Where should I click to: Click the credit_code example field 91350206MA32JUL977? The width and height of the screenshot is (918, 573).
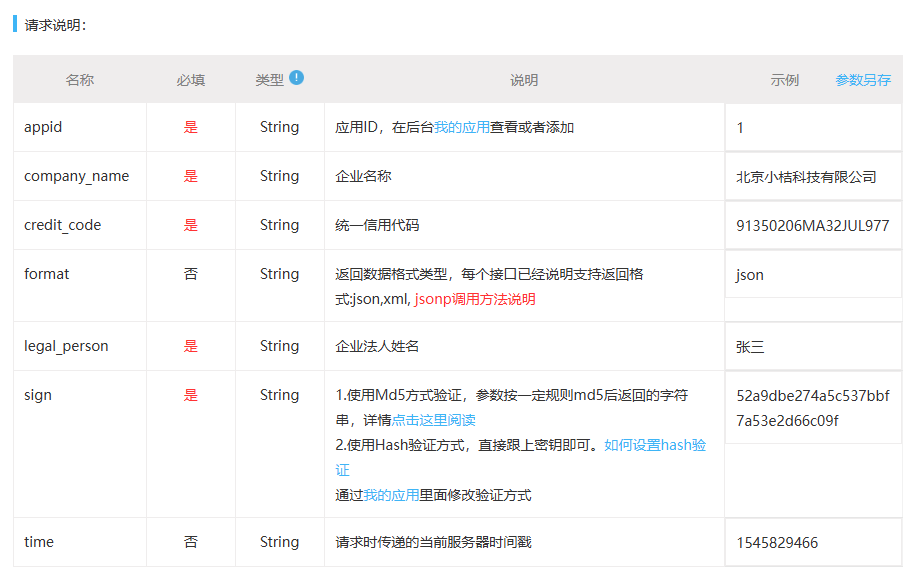[x=813, y=225]
